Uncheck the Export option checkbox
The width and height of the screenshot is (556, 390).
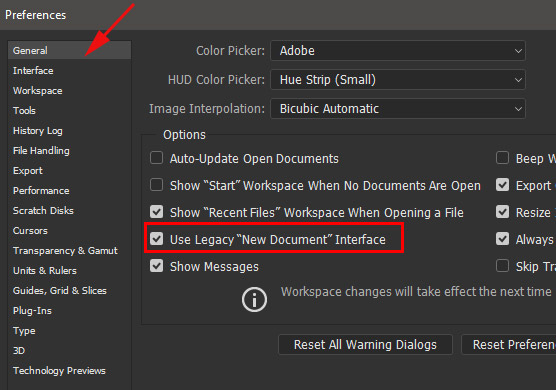coord(502,185)
